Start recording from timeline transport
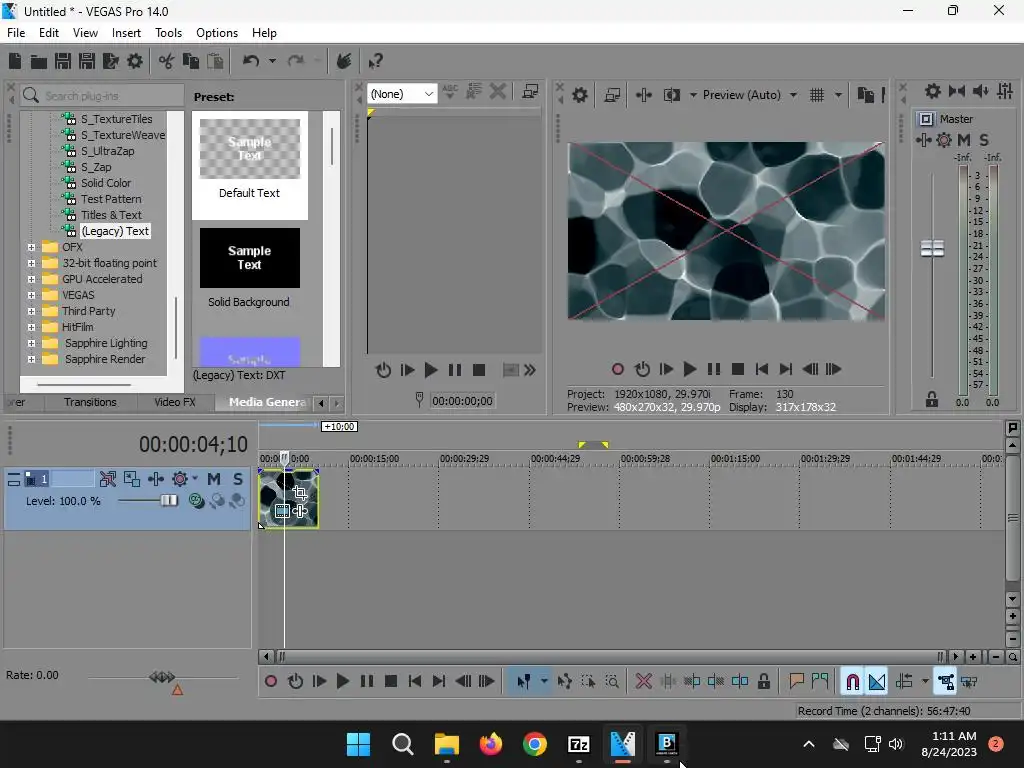The height and width of the screenshot is (768, 1024). click(270, 682)
